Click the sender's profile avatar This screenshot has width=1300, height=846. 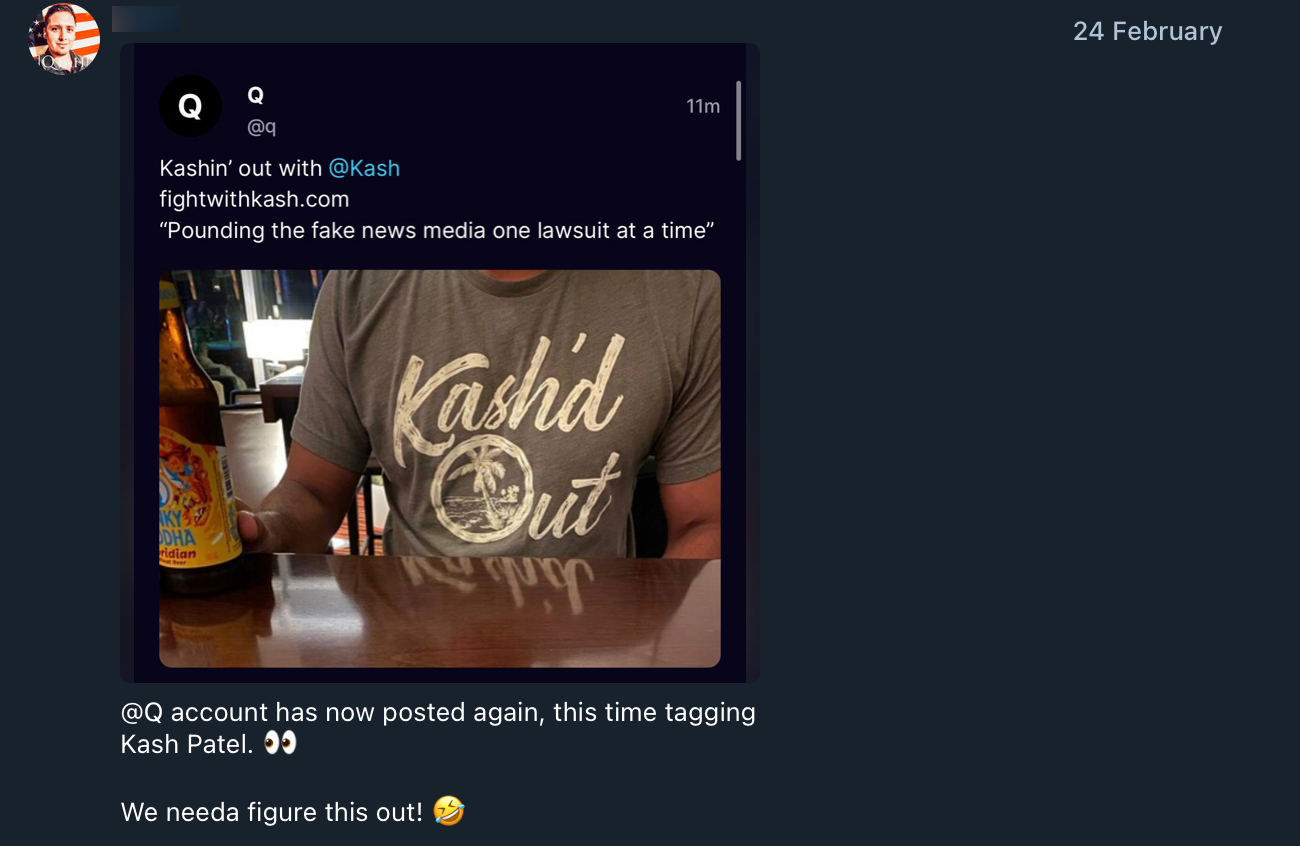(x=64, y=39)
